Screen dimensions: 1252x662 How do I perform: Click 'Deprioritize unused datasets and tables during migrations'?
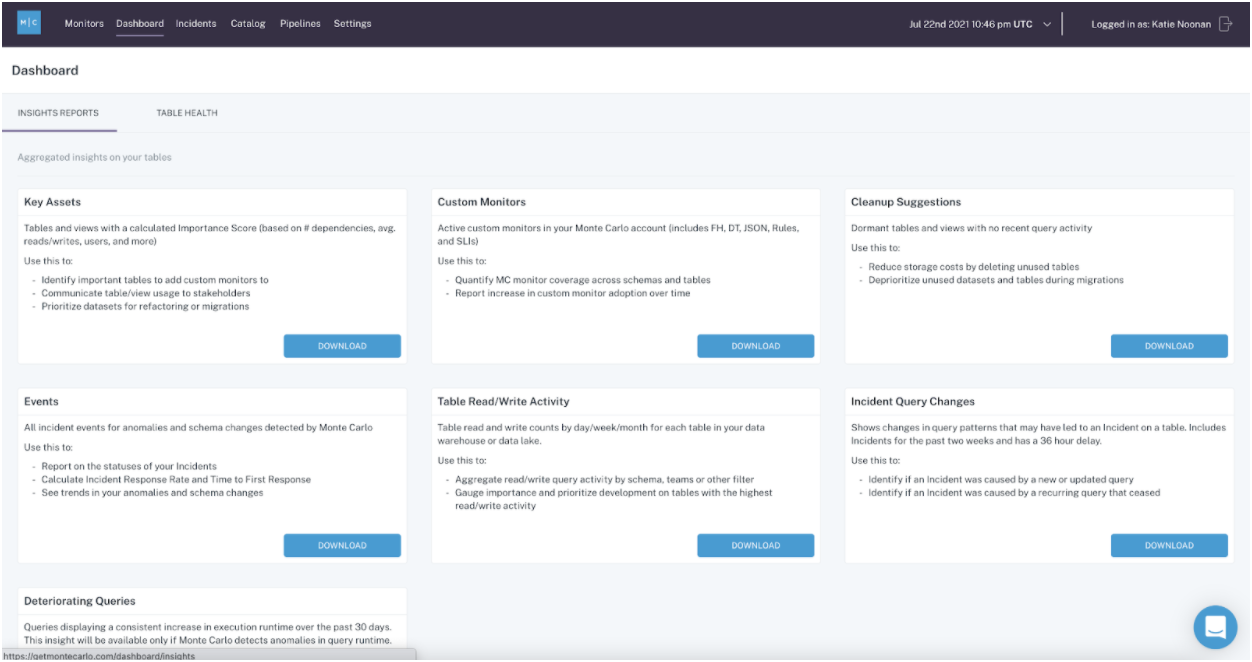coord(996,280)
